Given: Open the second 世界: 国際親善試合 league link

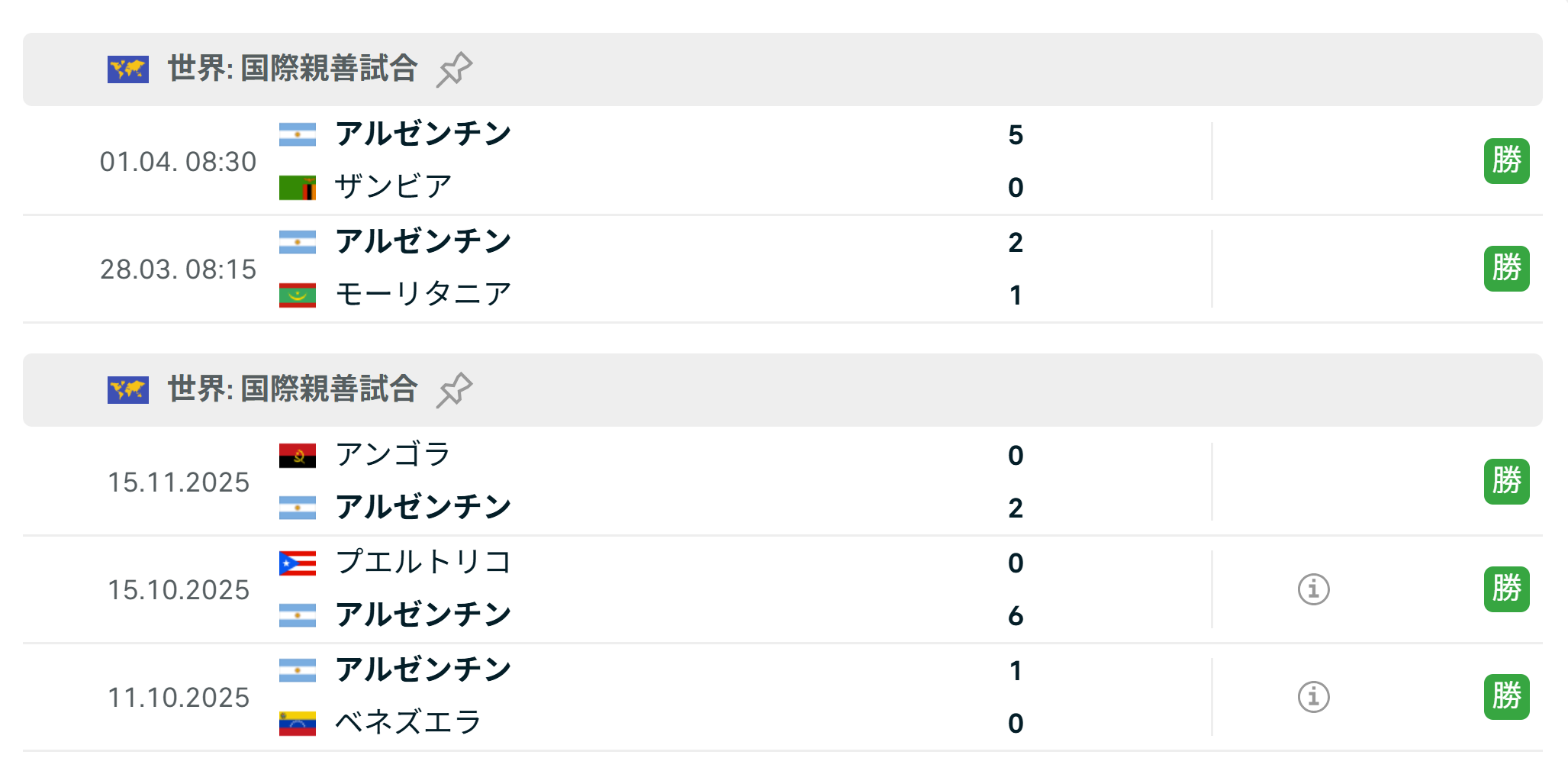Looking at the screenshot, I should 292,389.
